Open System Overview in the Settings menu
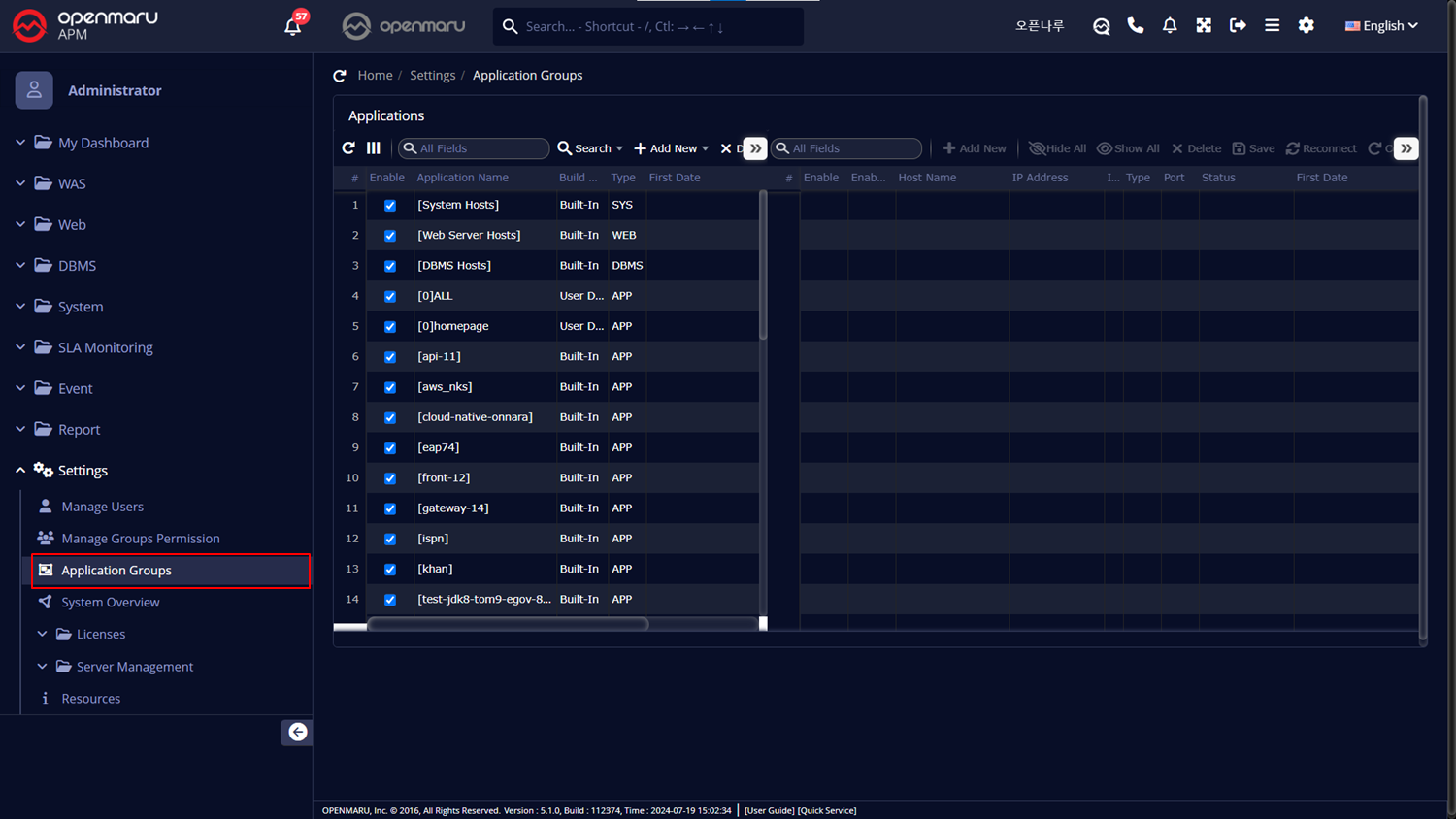The height and width of the screenshot is (819, 1456). click(x=110, y=603)
